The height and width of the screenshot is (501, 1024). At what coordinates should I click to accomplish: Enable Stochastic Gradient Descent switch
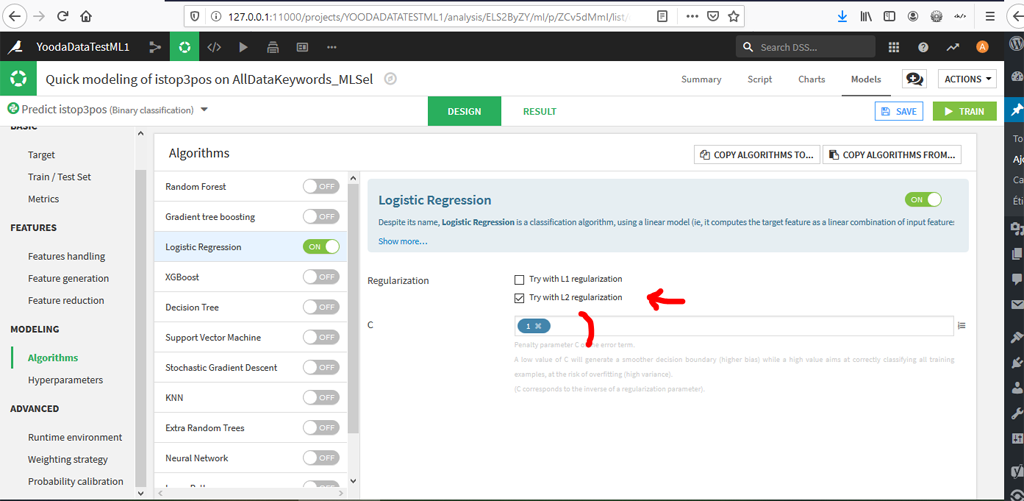coord(321,368)
